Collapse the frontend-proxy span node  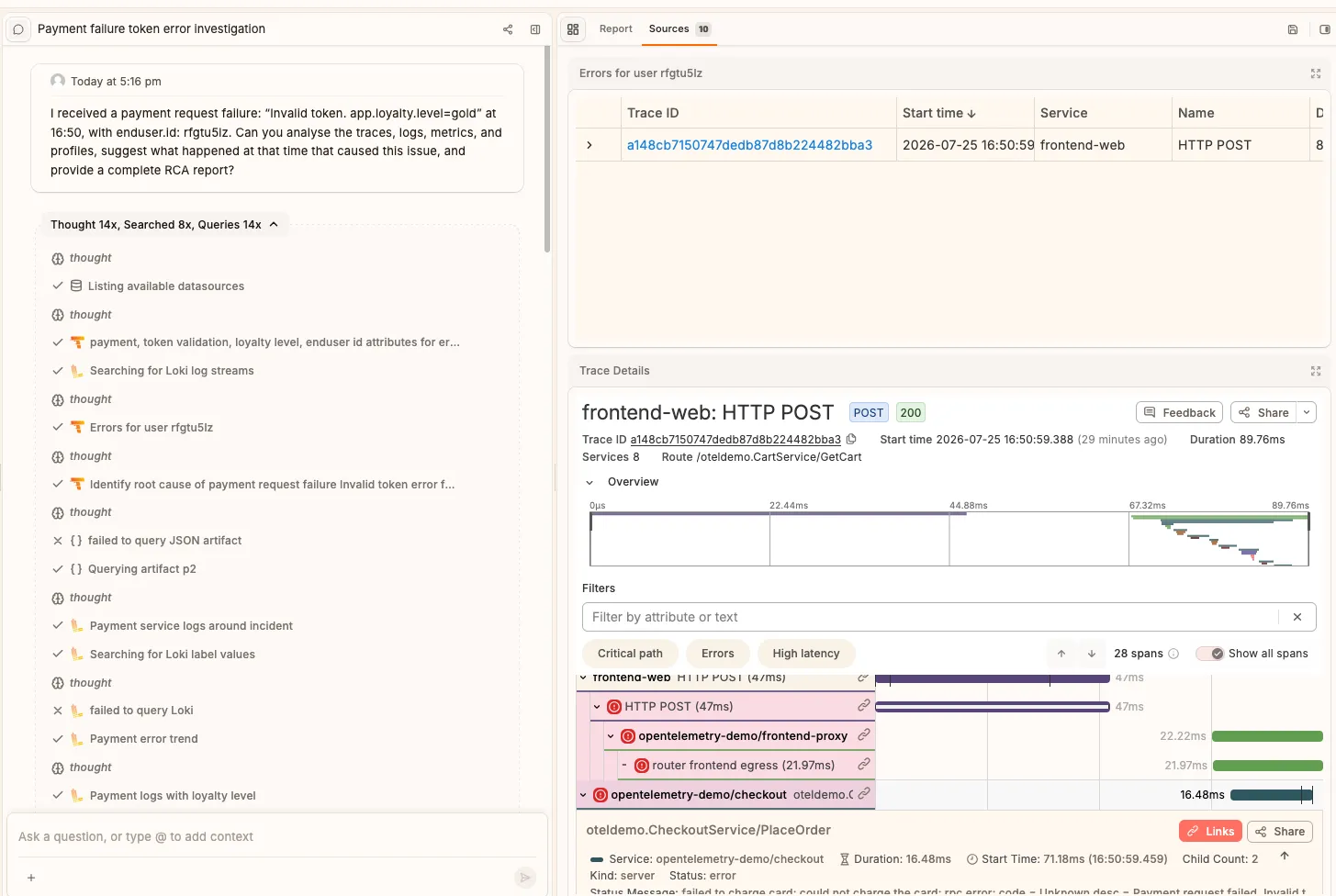pyautogui.click(x=611, y=736)
